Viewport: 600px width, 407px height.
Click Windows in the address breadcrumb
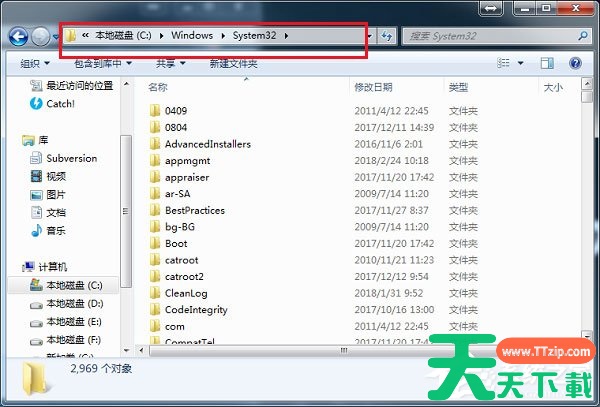tap(192, 36)
